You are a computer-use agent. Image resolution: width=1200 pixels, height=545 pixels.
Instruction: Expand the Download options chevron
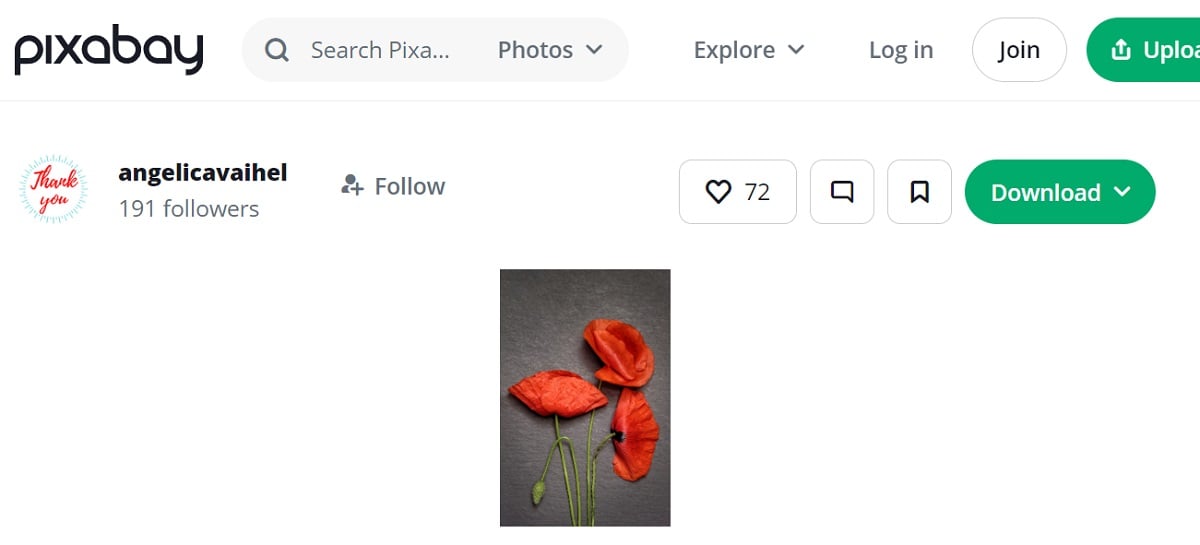(x=1122, y=192)
